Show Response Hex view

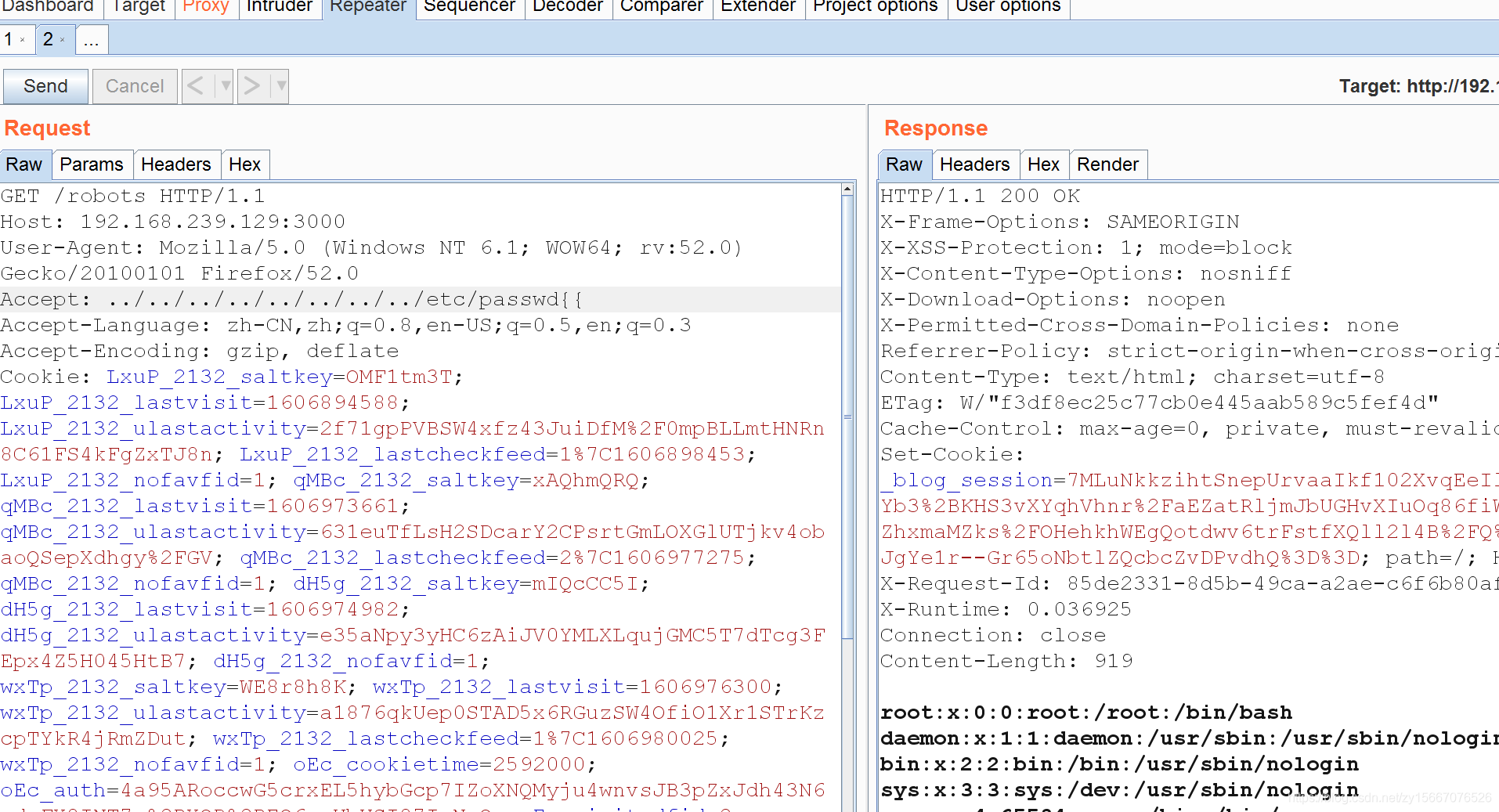point(1044,165)
